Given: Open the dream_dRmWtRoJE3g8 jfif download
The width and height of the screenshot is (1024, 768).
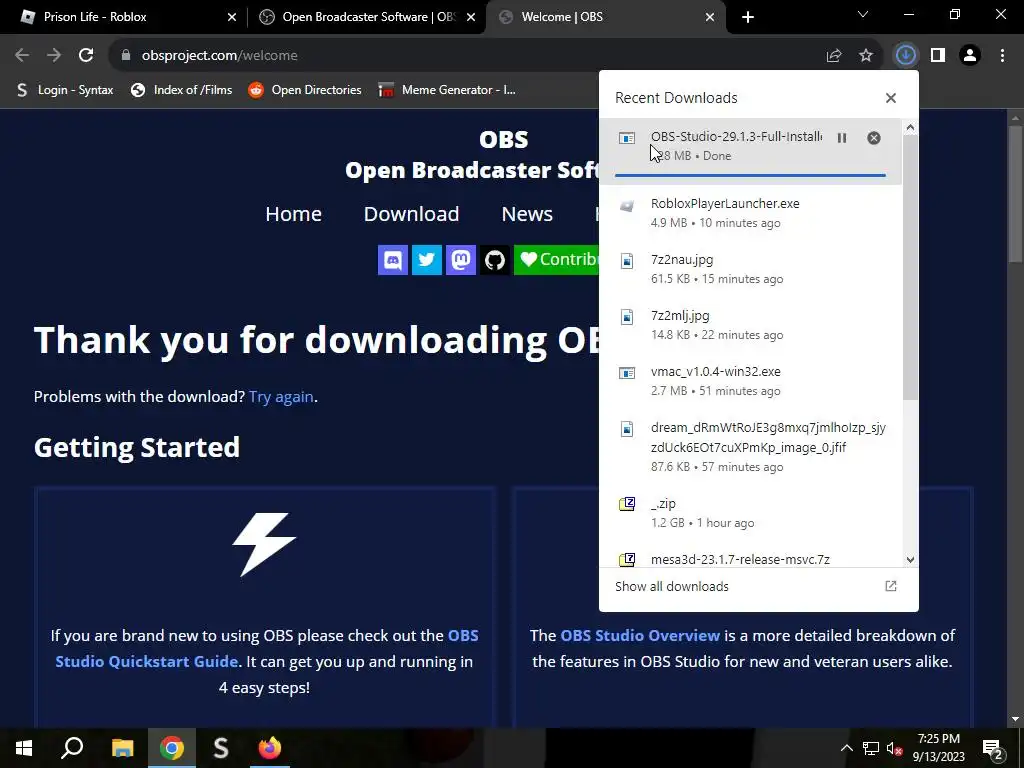Looking at the screenshot, I should point(750,447).
